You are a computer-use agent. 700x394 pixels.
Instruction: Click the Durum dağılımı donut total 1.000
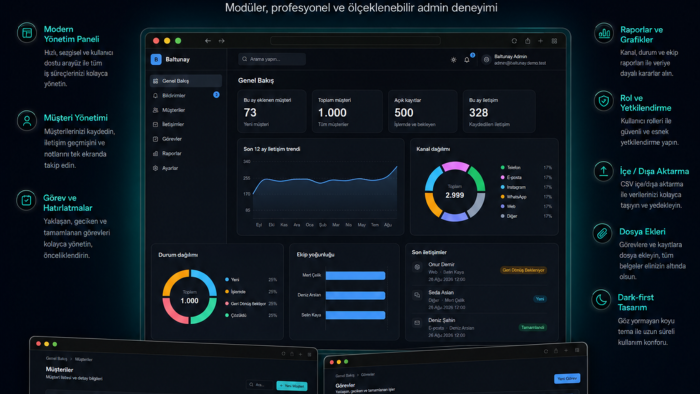pyautogui.click(x=189, y=301)
